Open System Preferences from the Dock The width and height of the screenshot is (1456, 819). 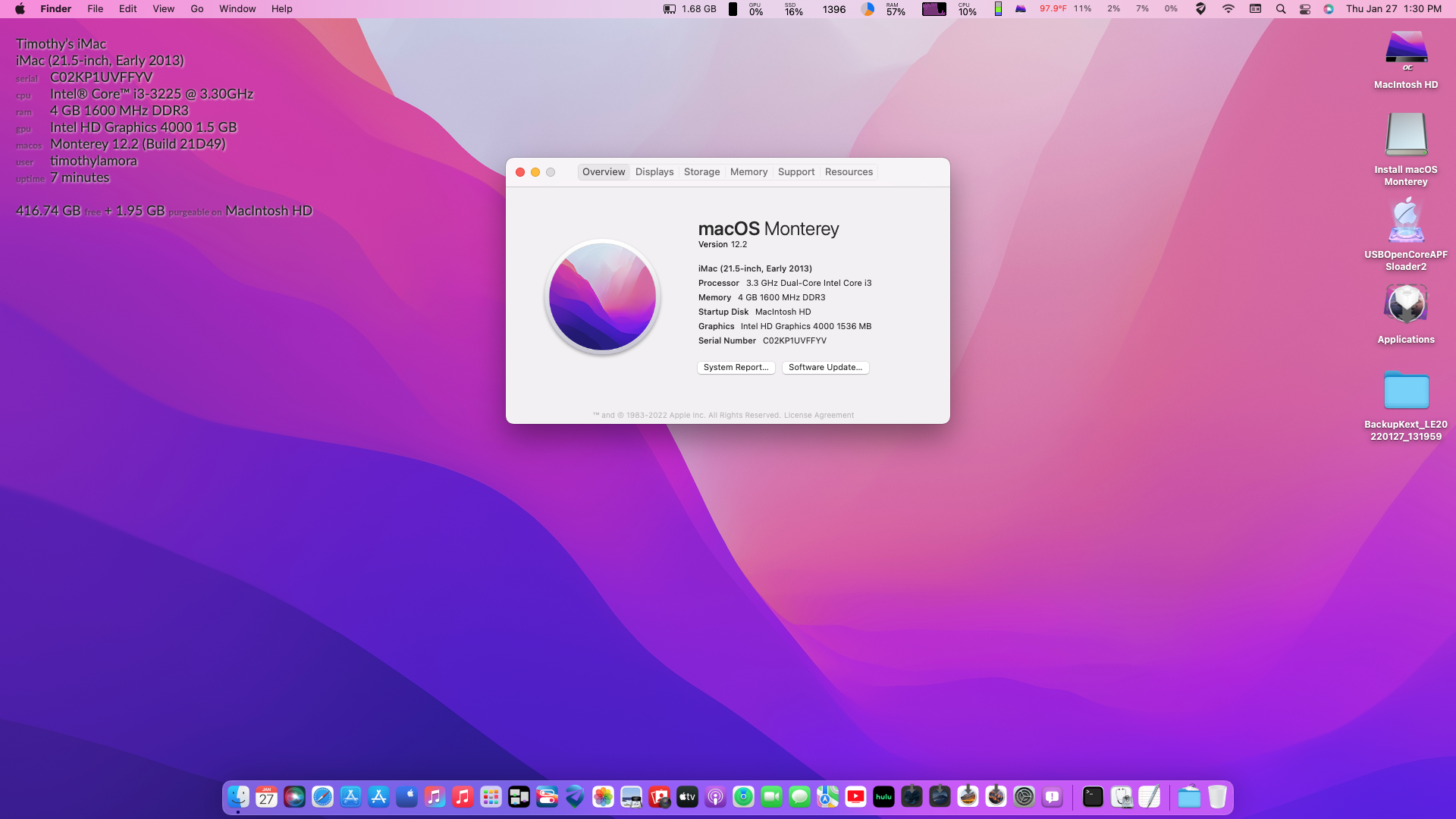click(x=1025, y=796)
